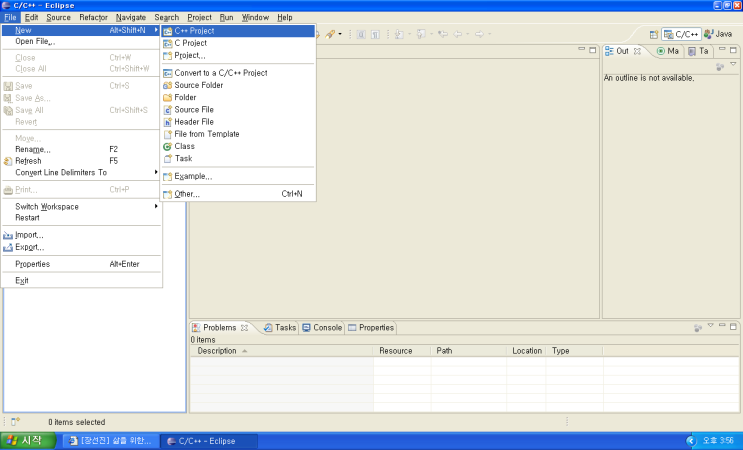
Task: Maximize the Outline view panel
Action: click(x=733, y=50)
